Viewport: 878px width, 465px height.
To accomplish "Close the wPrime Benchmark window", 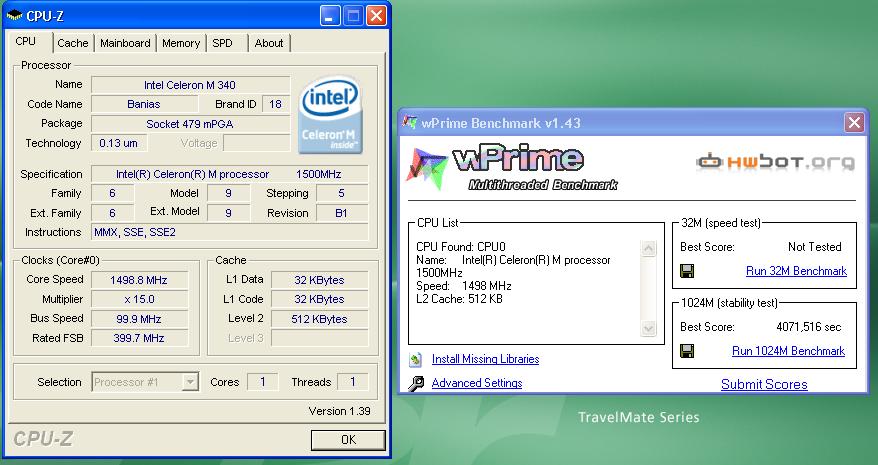I will click(x=854, y=123).
